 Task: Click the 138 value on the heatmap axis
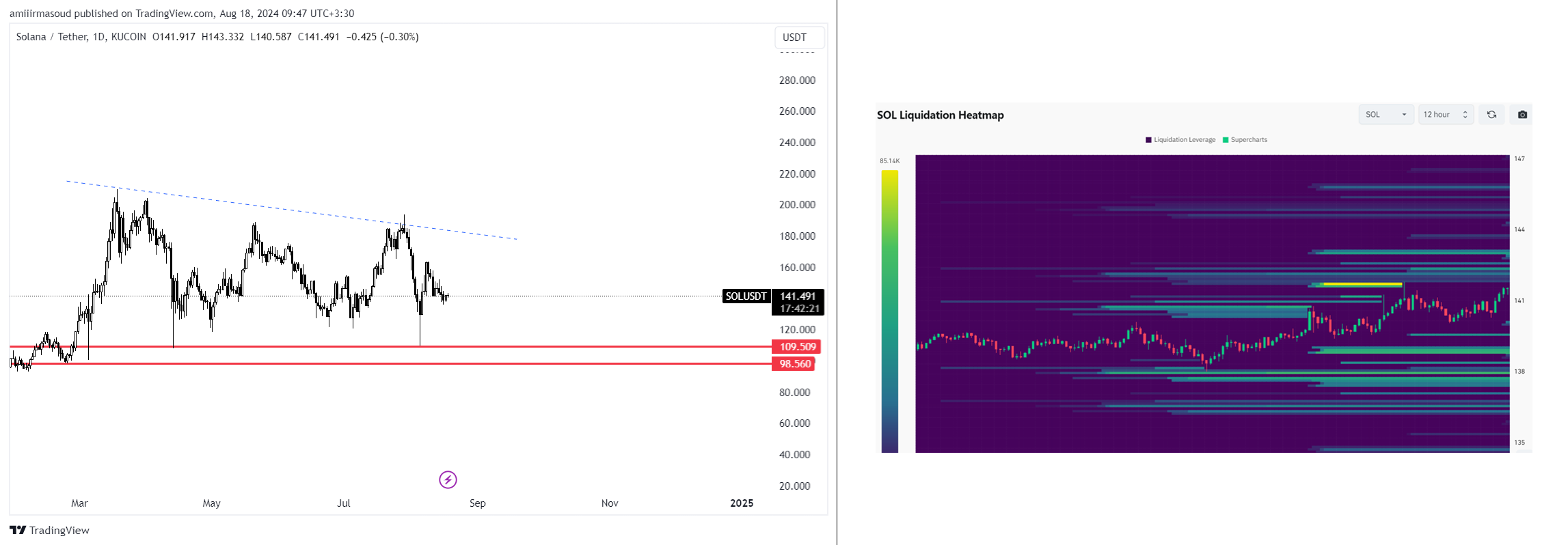[1519, 372]
